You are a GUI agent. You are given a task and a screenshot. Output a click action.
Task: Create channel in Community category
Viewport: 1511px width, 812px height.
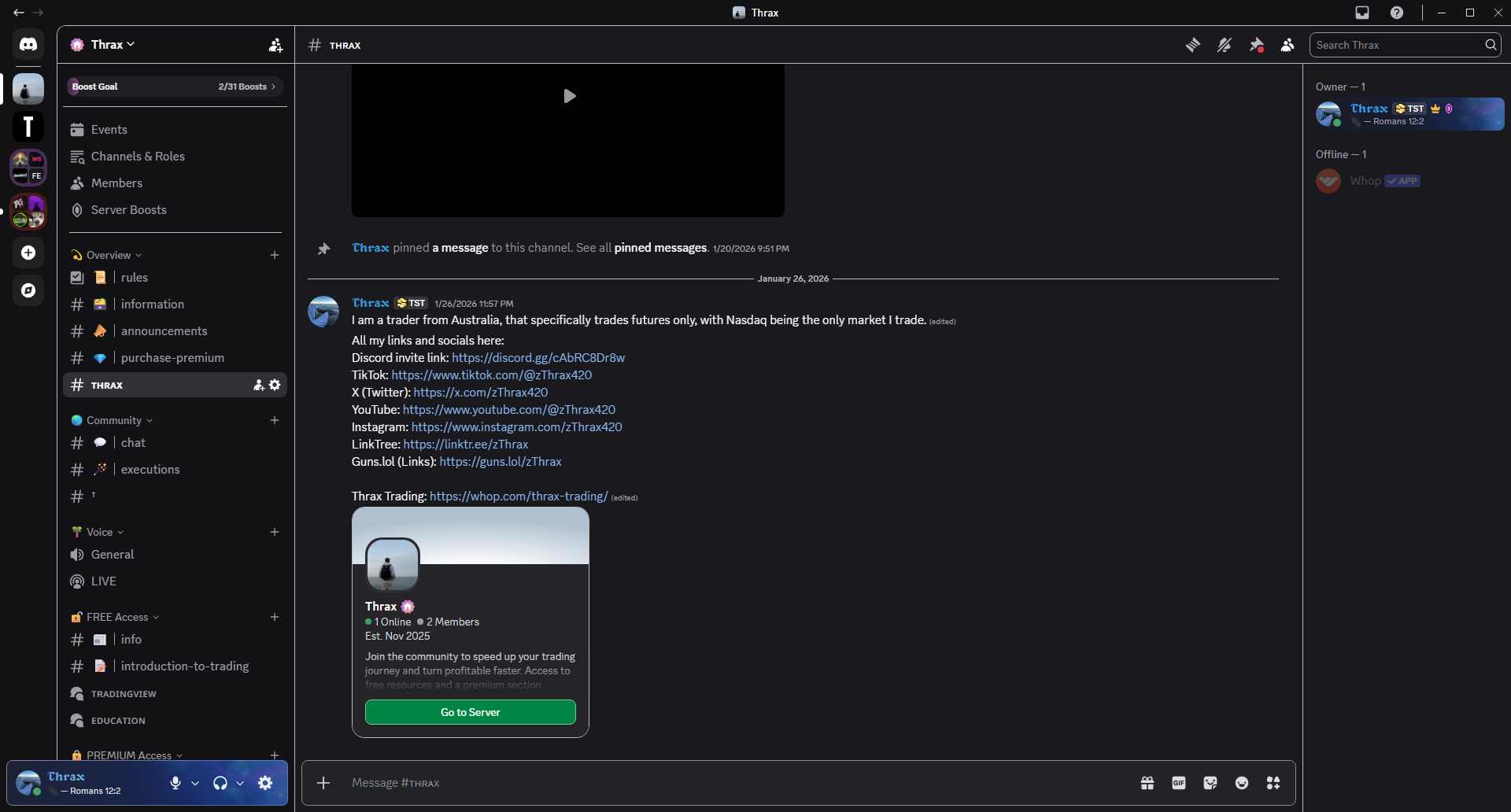coord(275,420)
